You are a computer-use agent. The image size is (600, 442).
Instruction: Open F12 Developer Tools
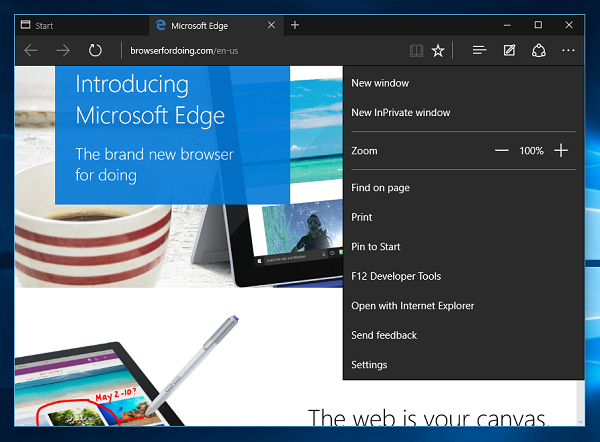[463, 276]
